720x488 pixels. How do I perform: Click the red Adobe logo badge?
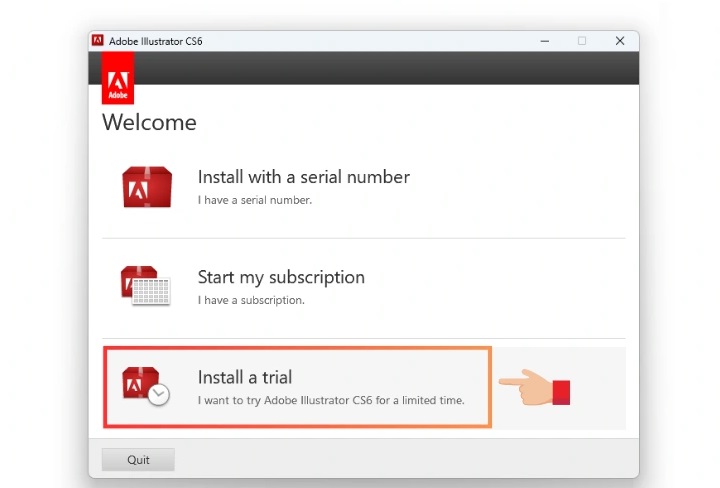[118, 78]
